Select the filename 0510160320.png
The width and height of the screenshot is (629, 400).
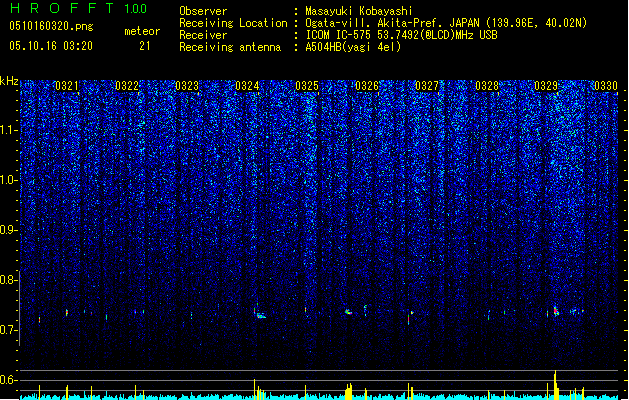pos(51,26)
